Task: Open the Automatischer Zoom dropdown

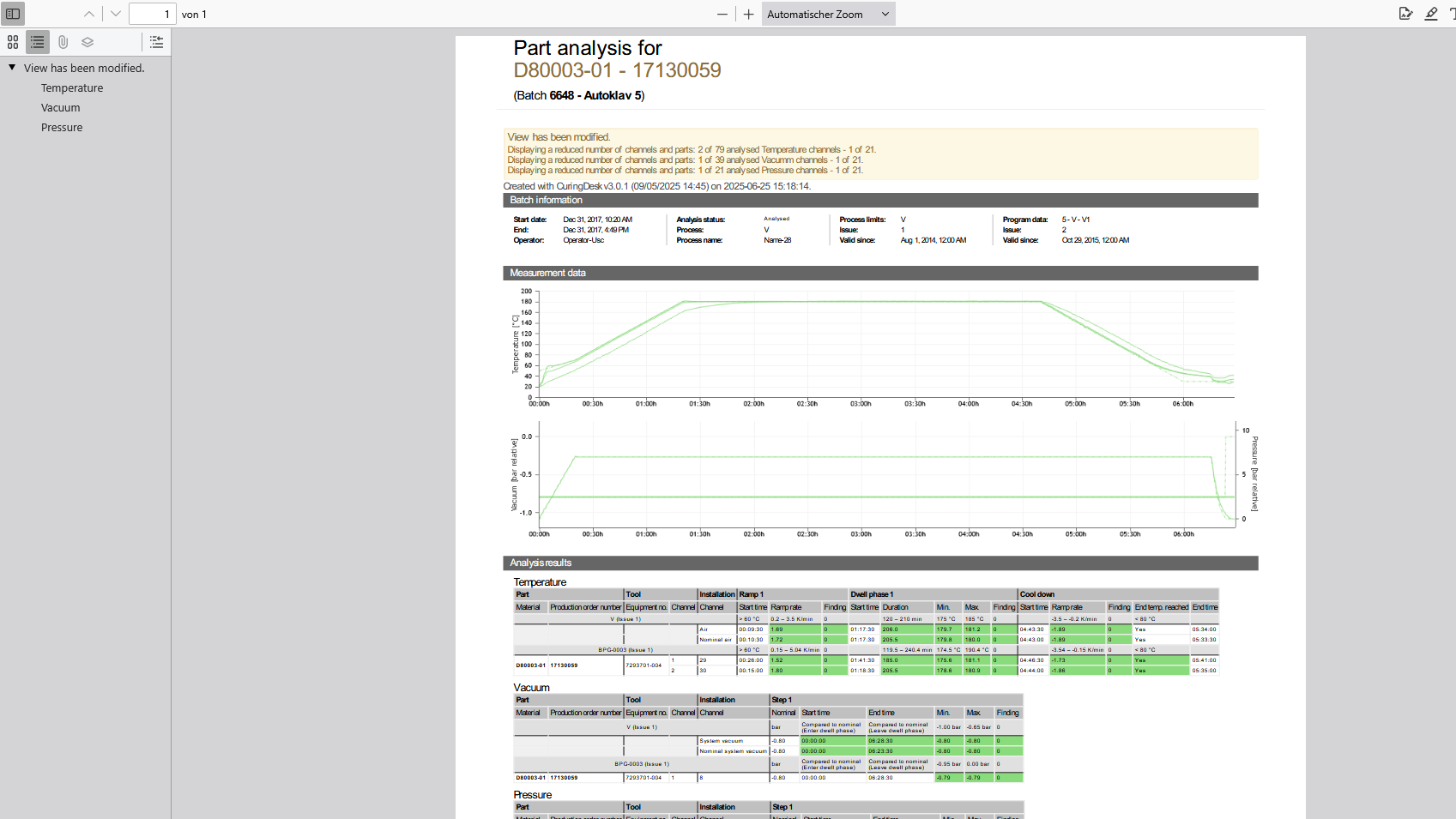Action: click(x=827, y=14)
